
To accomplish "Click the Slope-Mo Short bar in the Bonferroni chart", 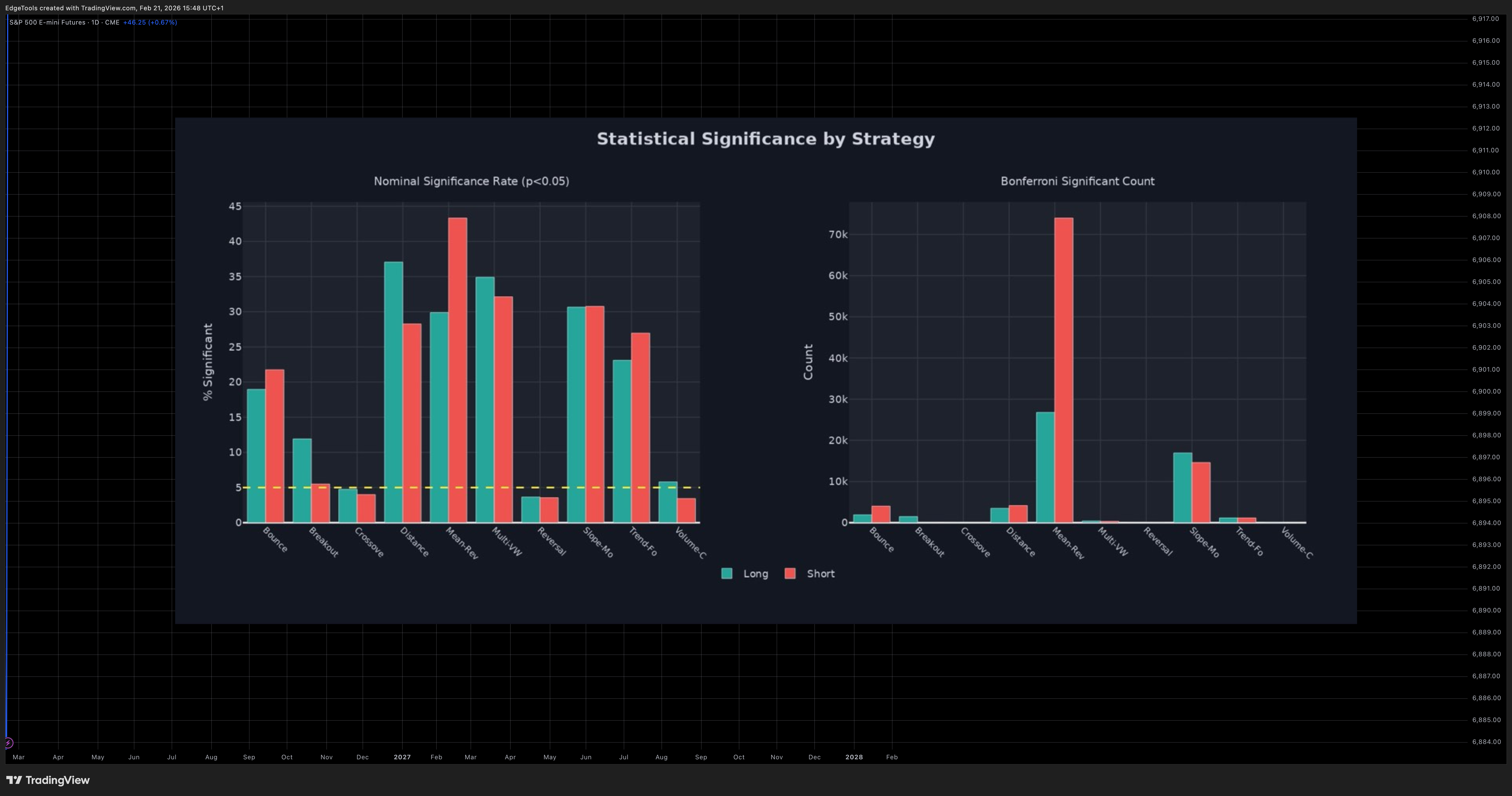I will point(1201,492).
